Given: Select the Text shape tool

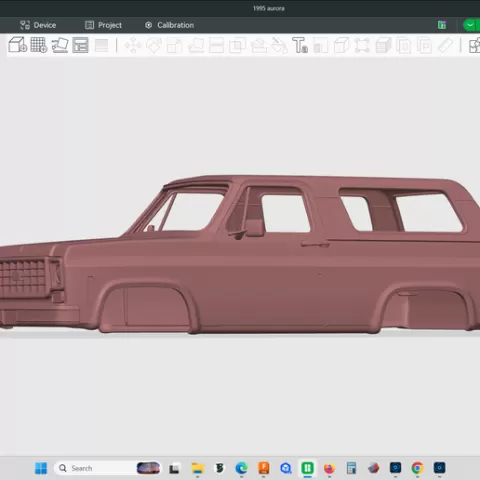Looking at the screenshot, I should pos(300,45).
